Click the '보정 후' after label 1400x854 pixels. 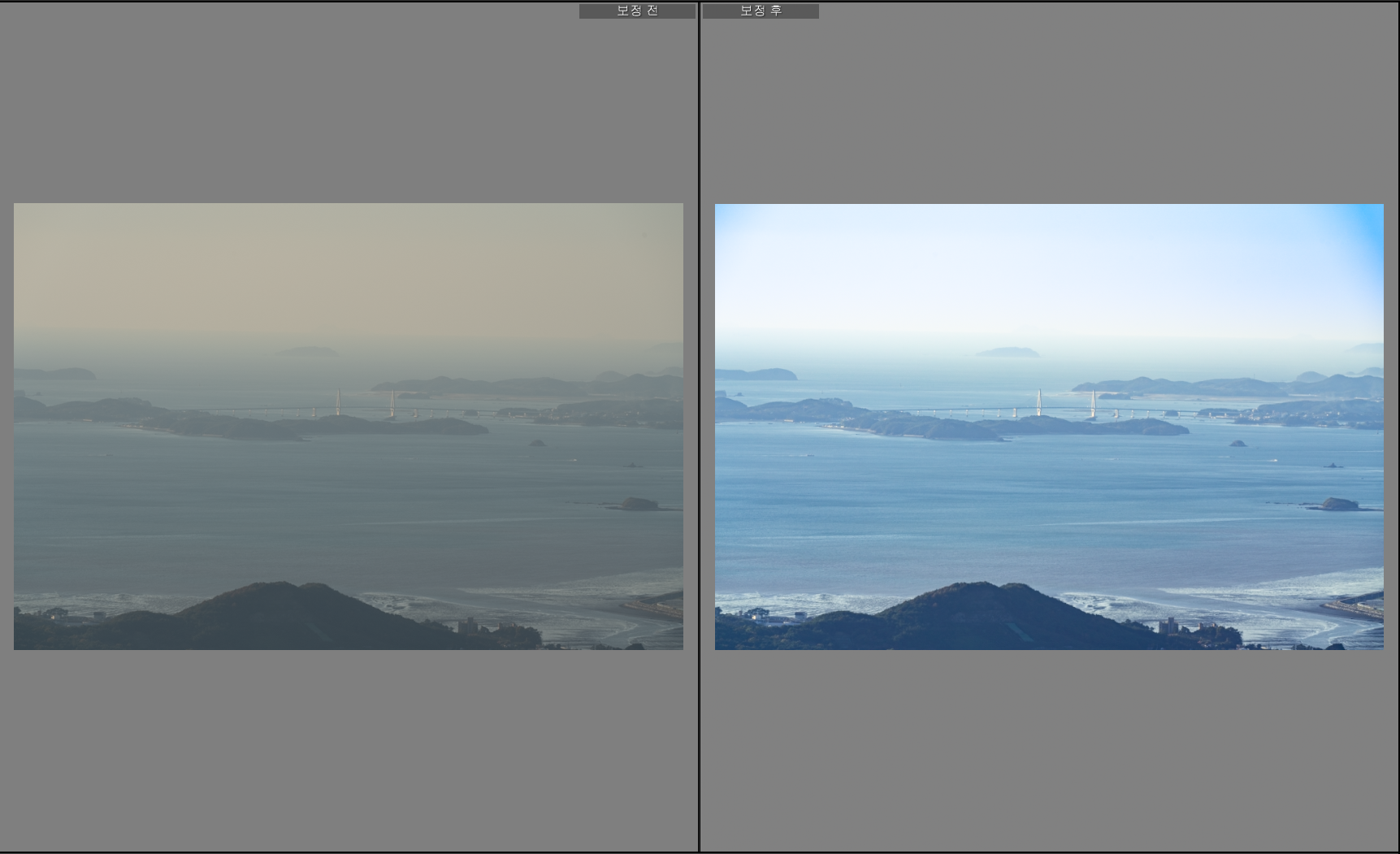(761, 11)
